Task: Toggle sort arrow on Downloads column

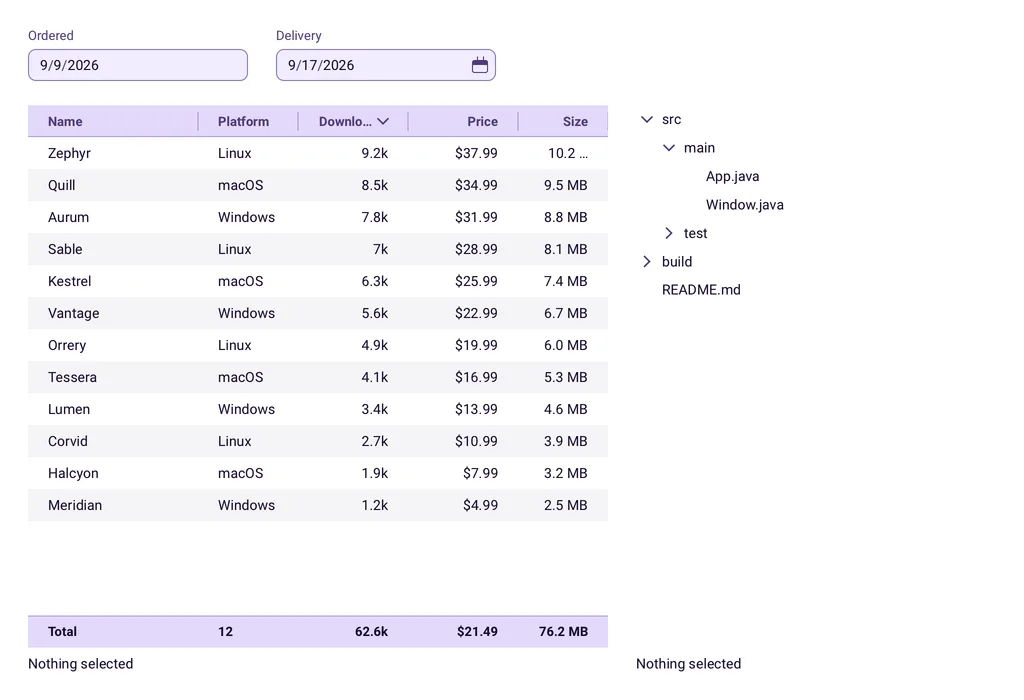Action: pos(383,121)
